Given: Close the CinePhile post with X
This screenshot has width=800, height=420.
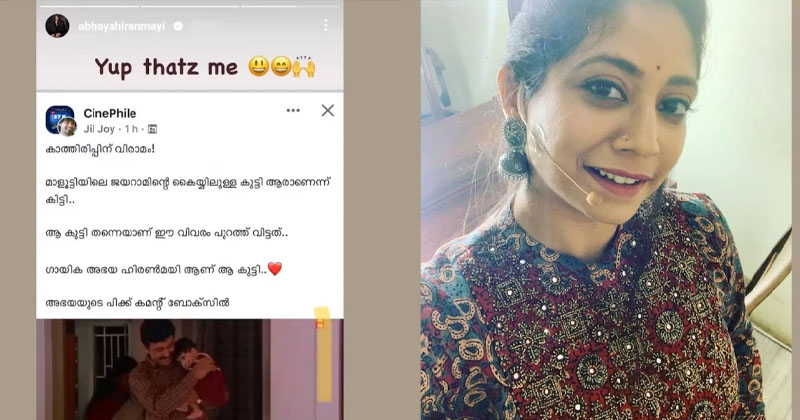Looking at the screenshot, I should click(x=328, y=110).
